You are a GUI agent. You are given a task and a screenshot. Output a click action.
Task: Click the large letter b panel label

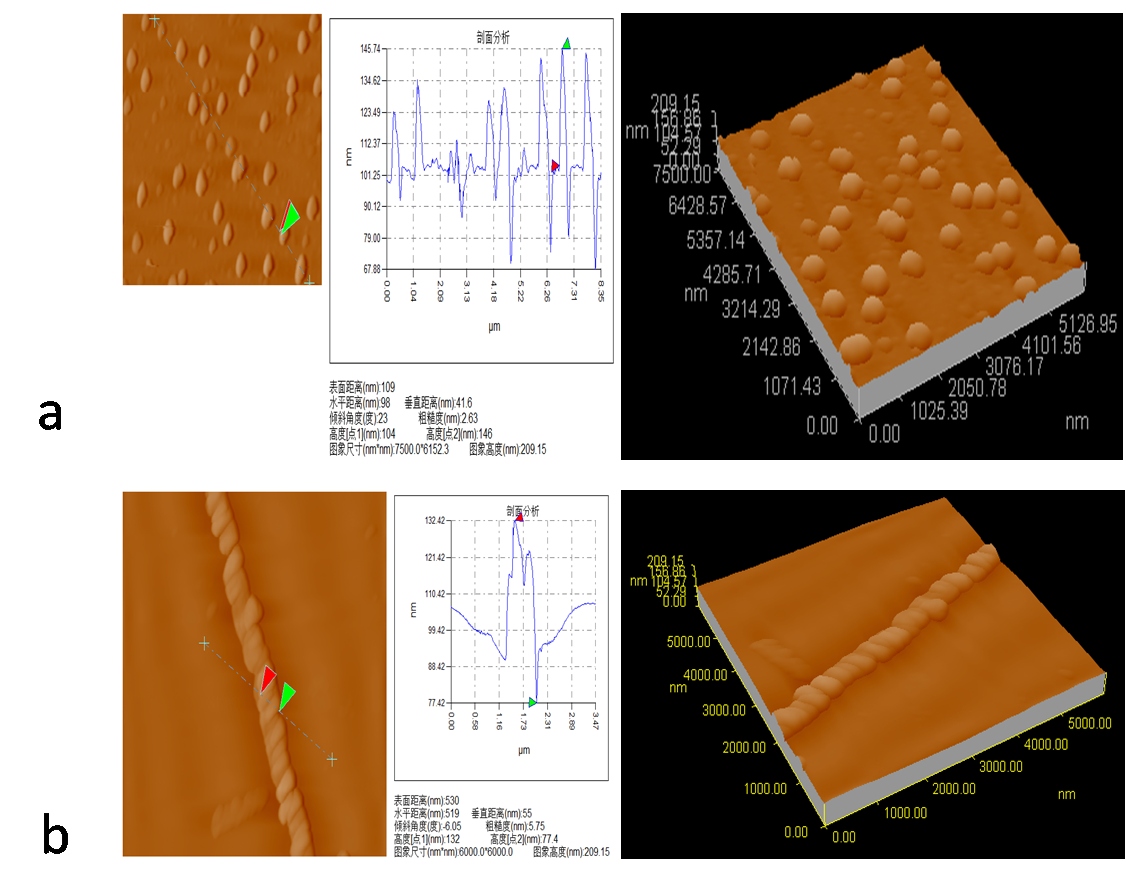pyautogui.click(x=55, y=834)
